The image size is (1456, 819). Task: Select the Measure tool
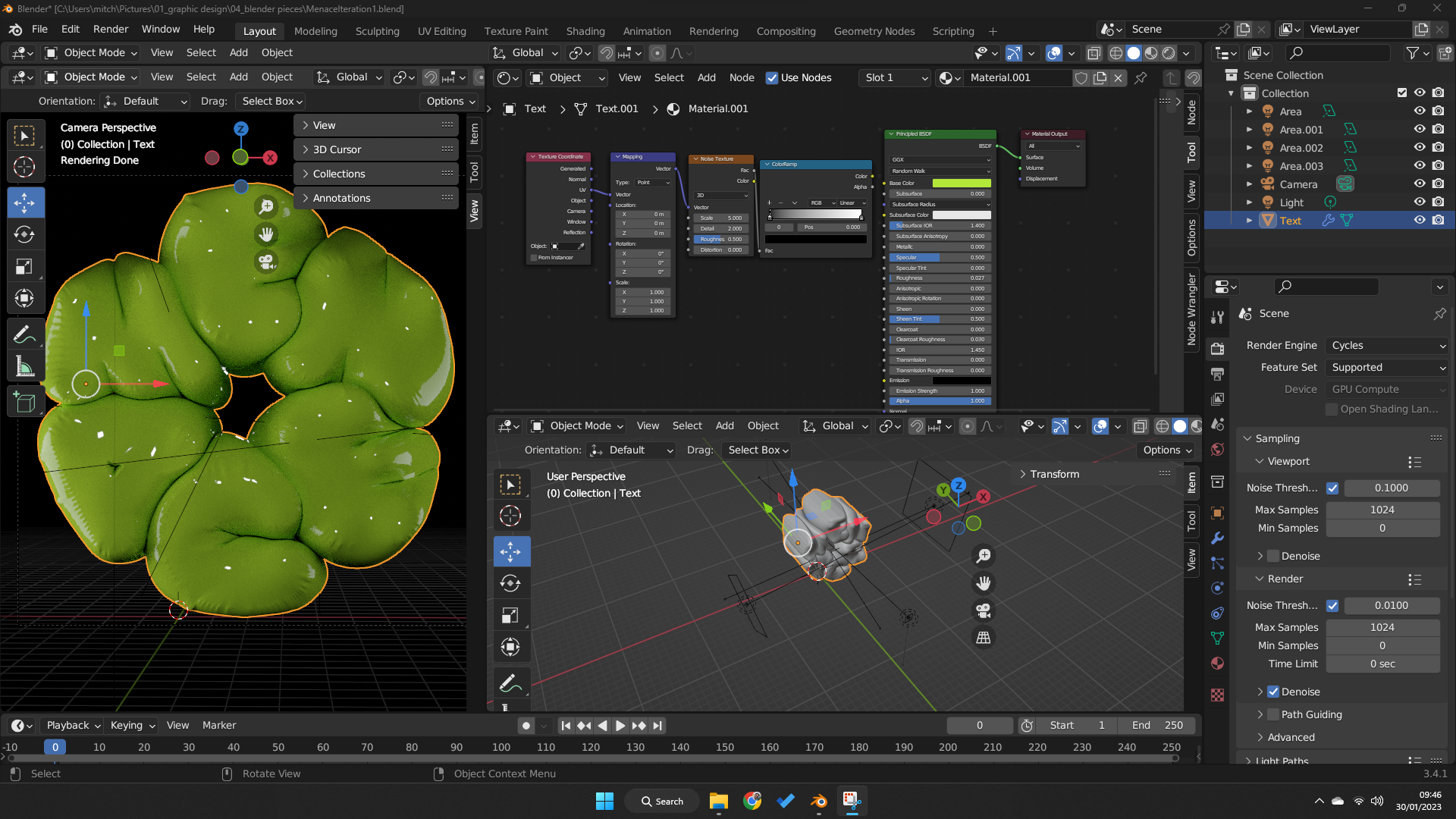(26, 366)
